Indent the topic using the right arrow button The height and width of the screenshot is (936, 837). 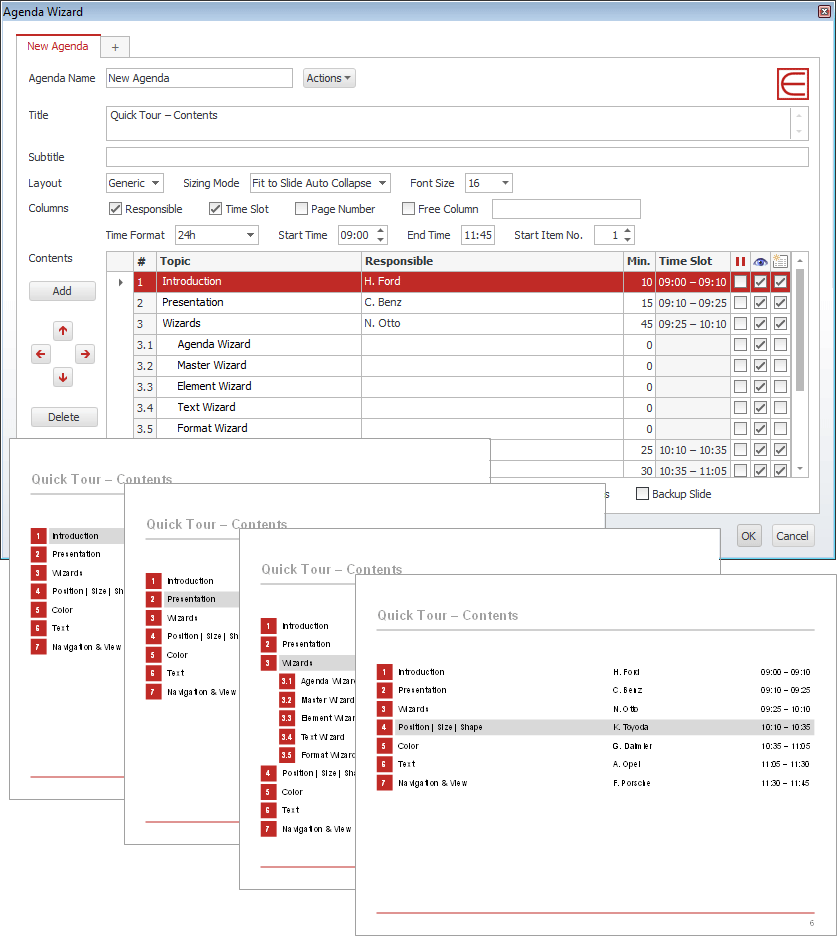click(85, 353)
